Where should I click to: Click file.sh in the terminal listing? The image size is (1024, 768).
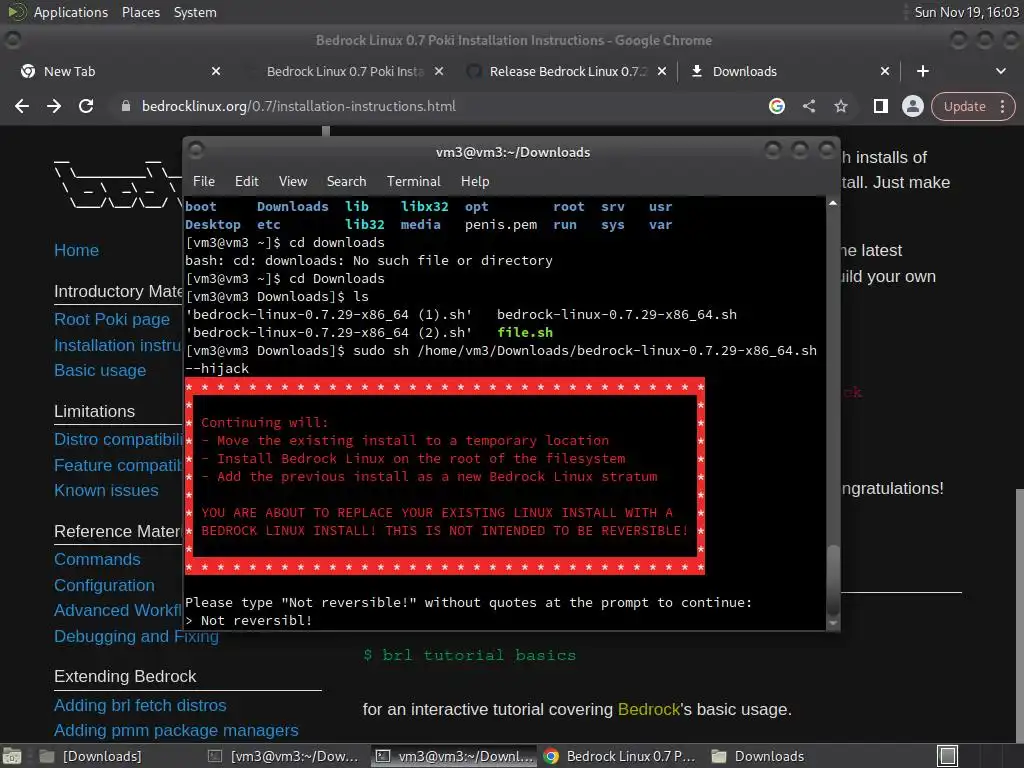tap(525, 332)
